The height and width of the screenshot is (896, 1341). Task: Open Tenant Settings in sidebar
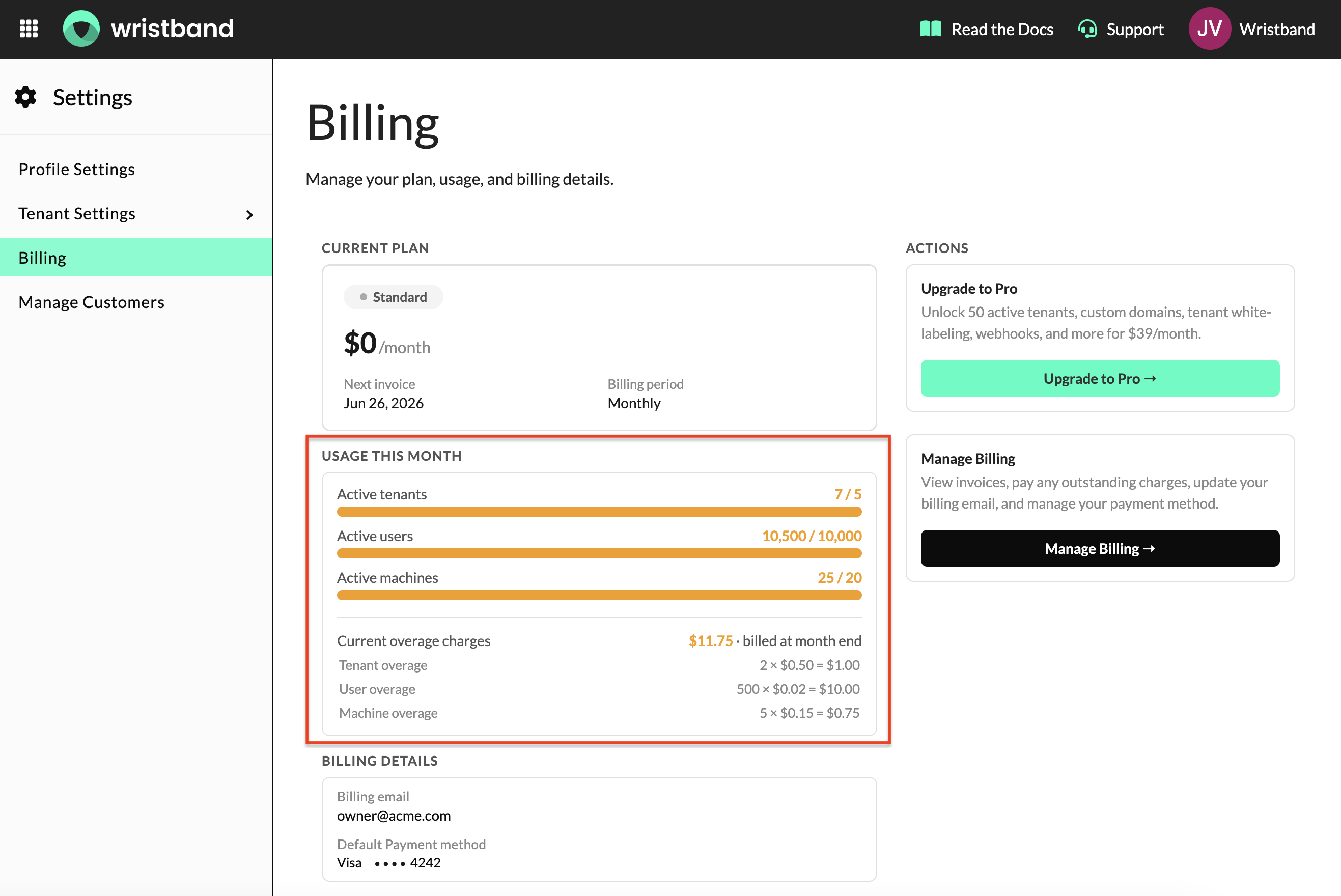coord(136,214)
